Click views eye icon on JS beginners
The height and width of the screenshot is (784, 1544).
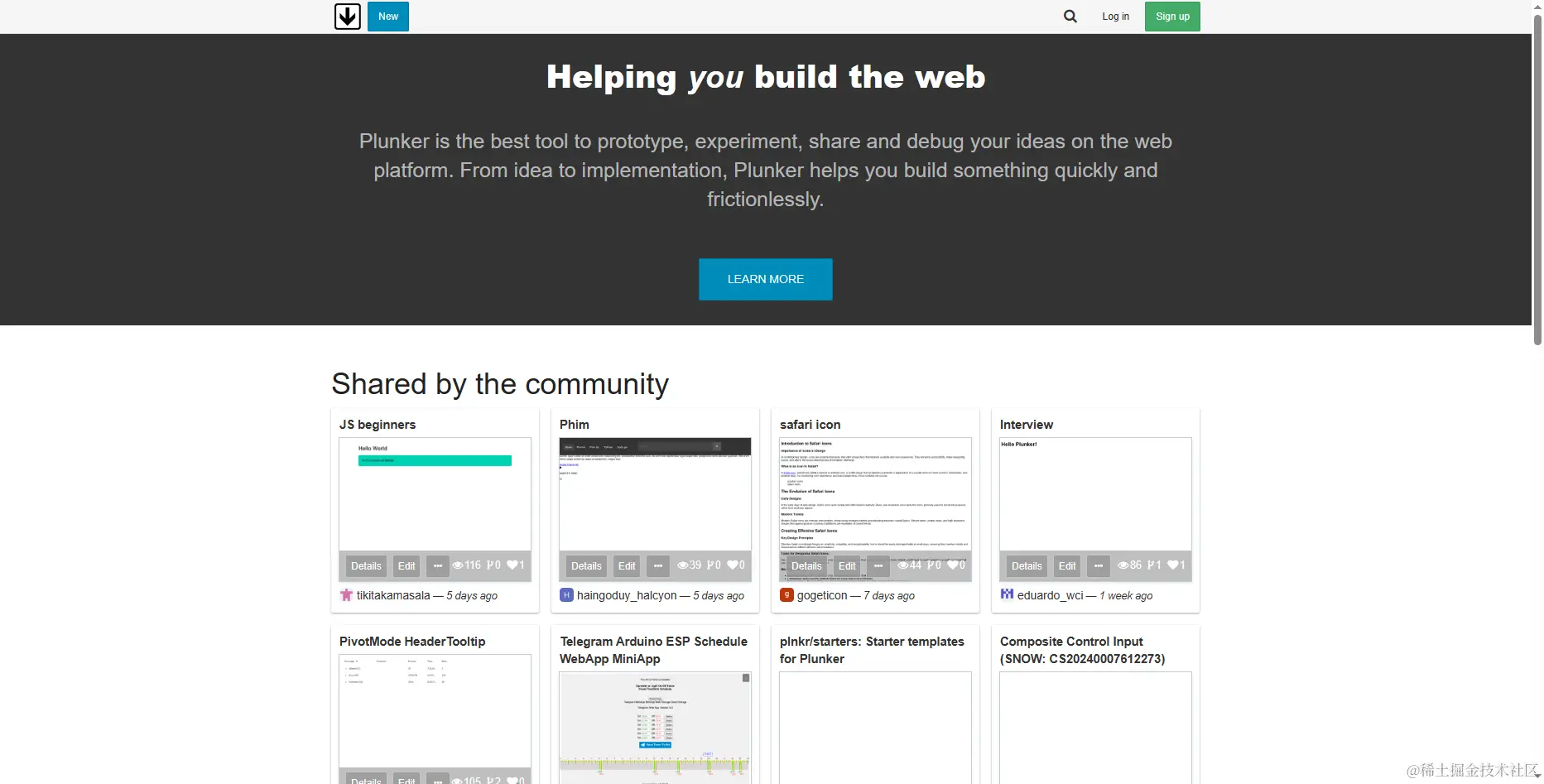click(458, 565)
